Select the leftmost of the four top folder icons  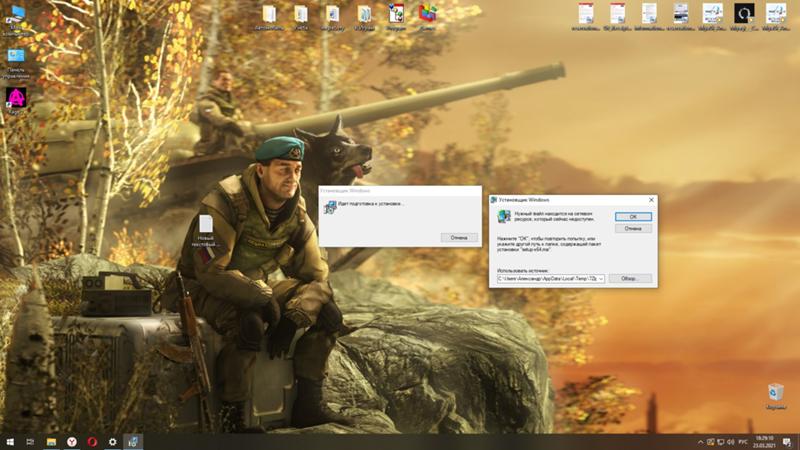pyautogui.click(x=269, y=16)
